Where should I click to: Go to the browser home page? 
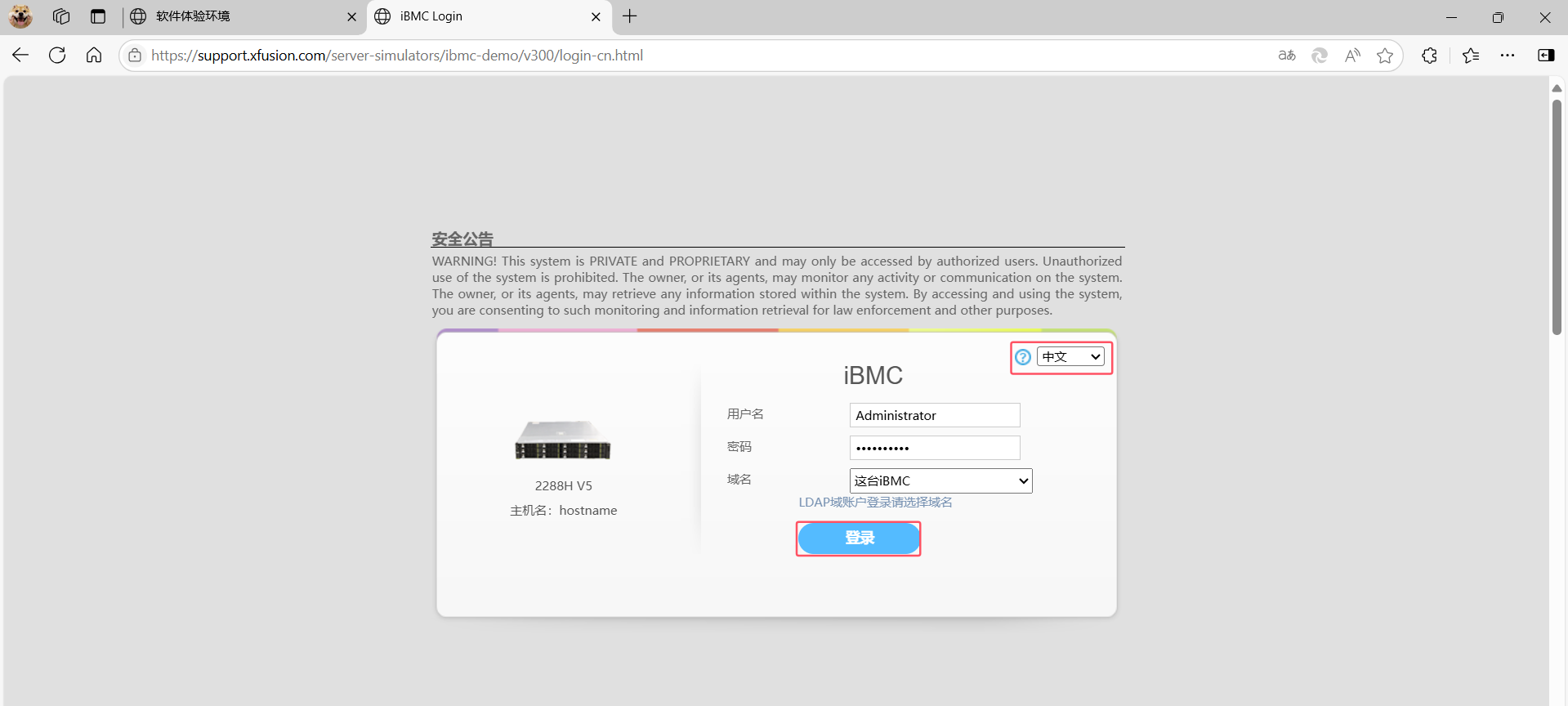(x=94, y=55)
